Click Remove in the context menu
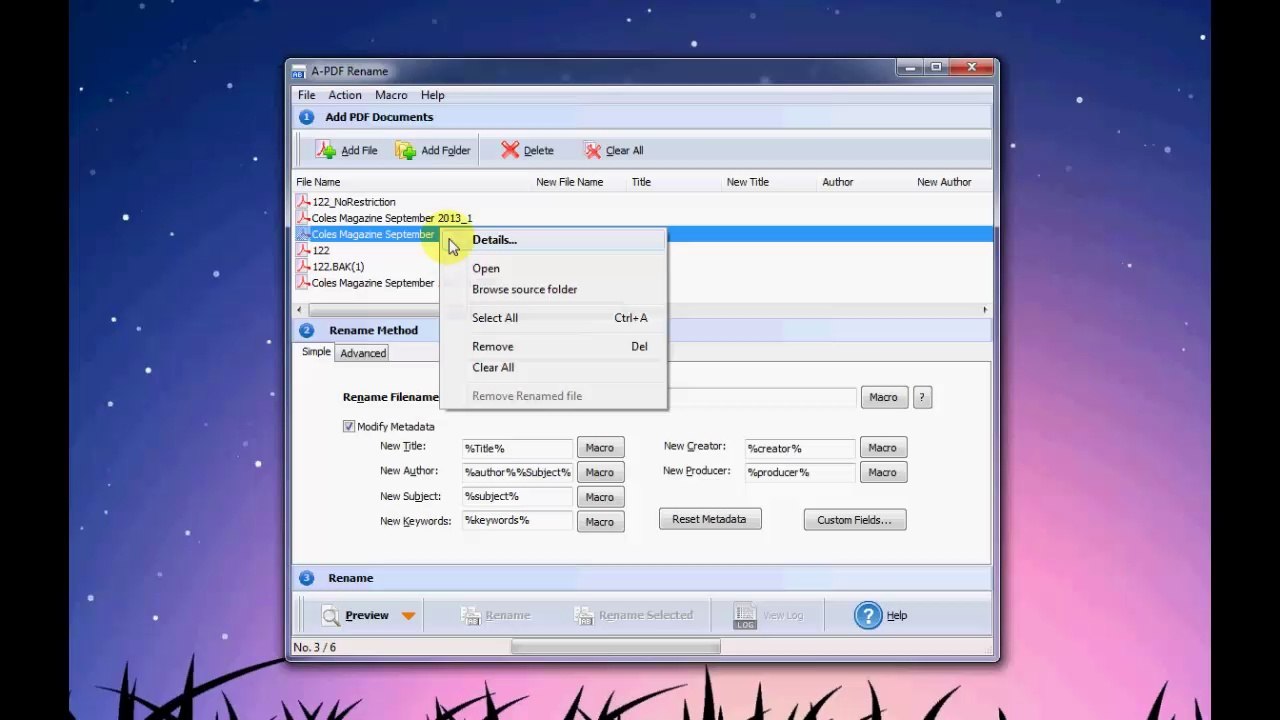Viewport: 1280px width, 720px height. click(553, 346)
